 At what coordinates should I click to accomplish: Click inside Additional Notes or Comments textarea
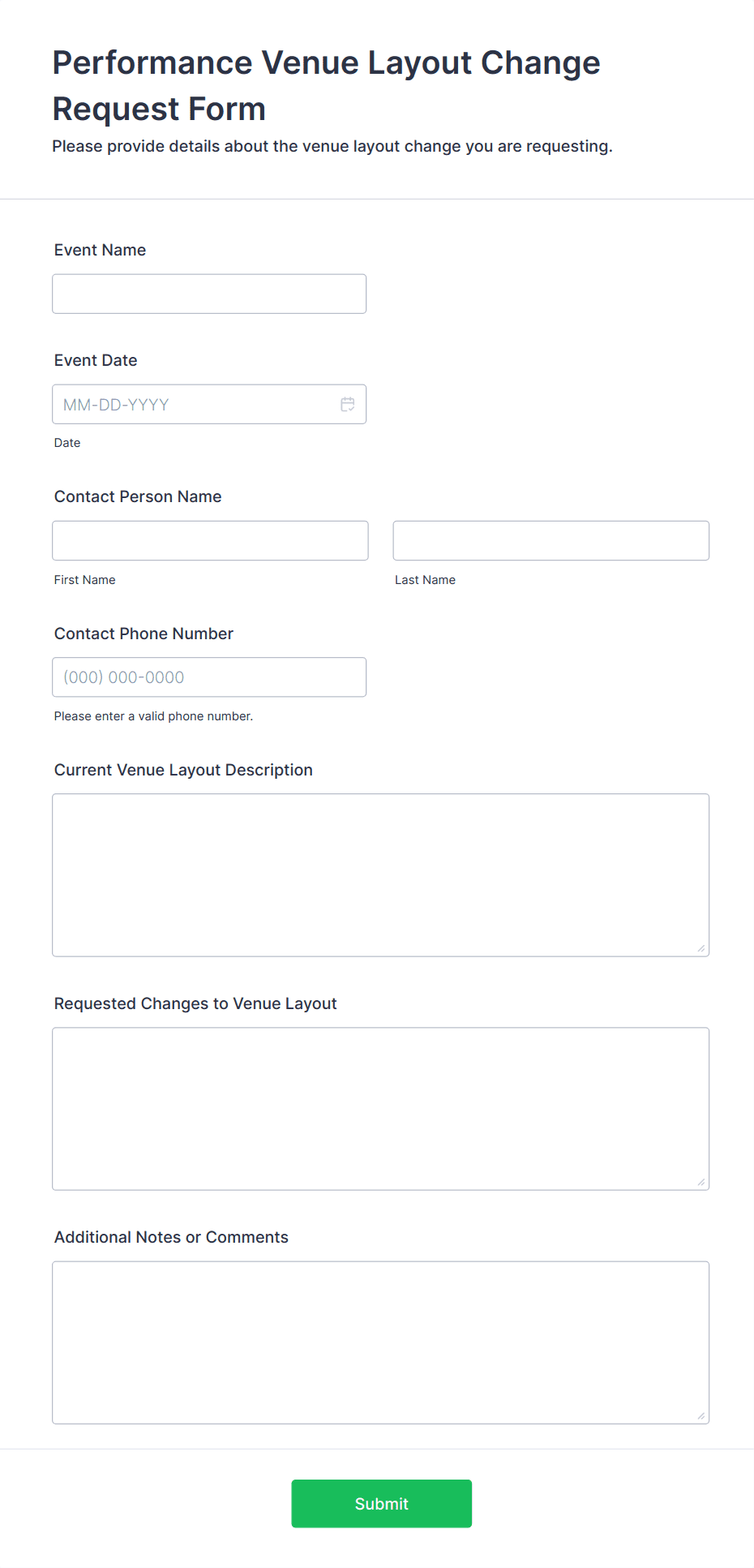380,1342
